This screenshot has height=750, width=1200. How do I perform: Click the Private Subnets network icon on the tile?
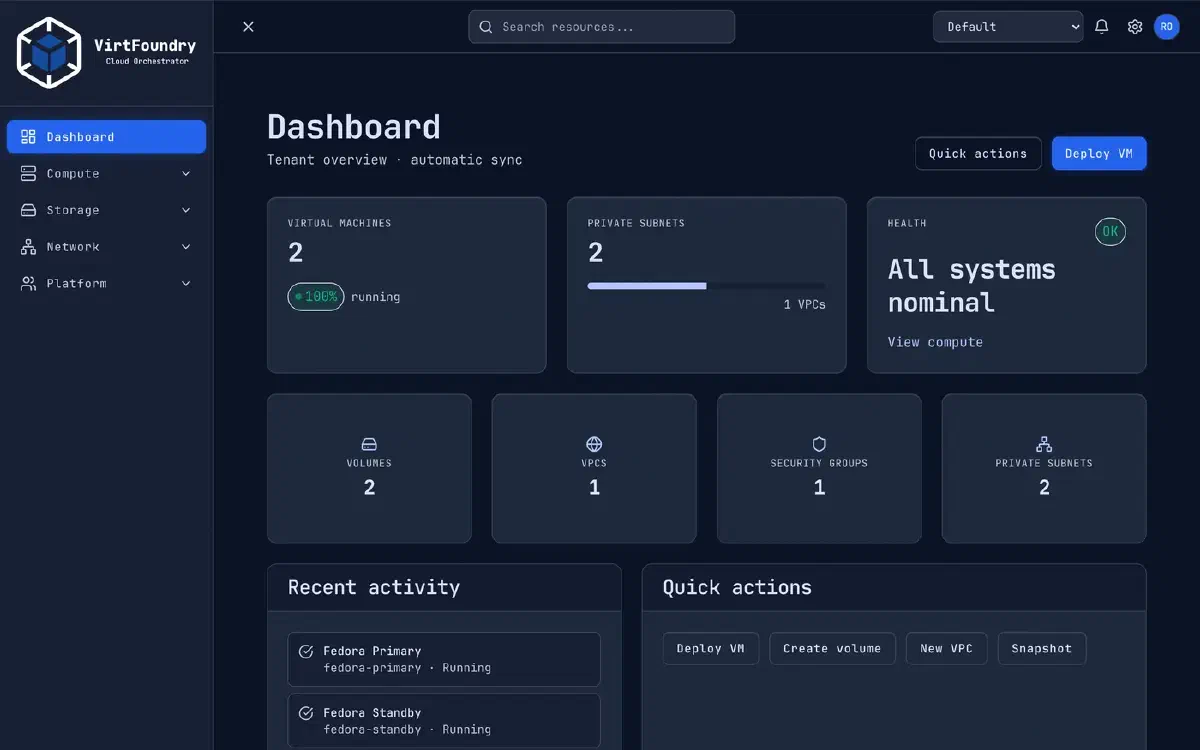pyautogui.click(x=1044, y=444)
